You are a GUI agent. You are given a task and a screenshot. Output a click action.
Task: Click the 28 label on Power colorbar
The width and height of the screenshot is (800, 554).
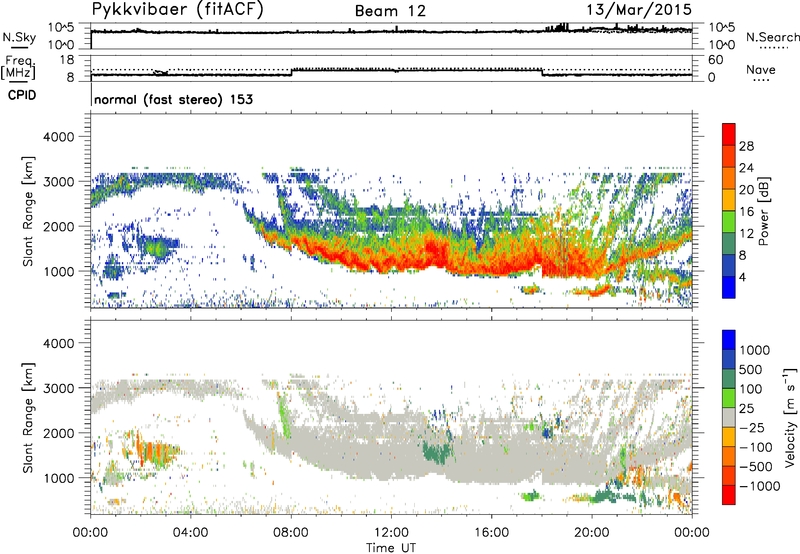pos(746,146)
